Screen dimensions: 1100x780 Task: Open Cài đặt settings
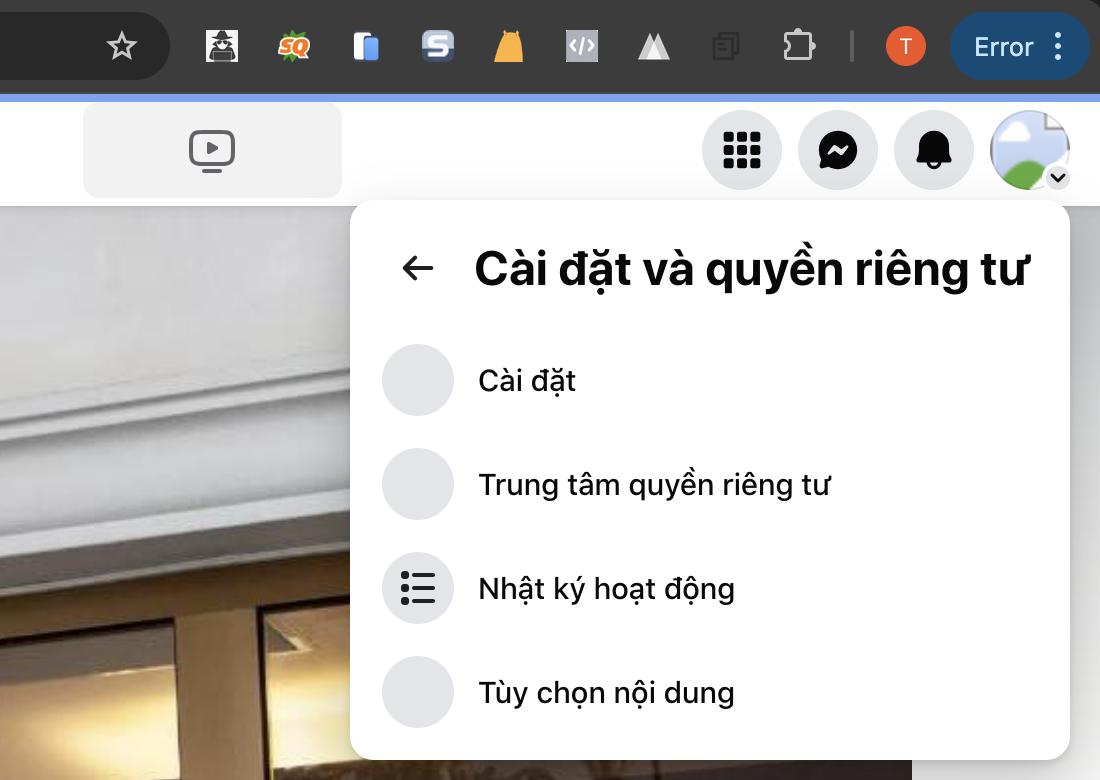point(710,380)
